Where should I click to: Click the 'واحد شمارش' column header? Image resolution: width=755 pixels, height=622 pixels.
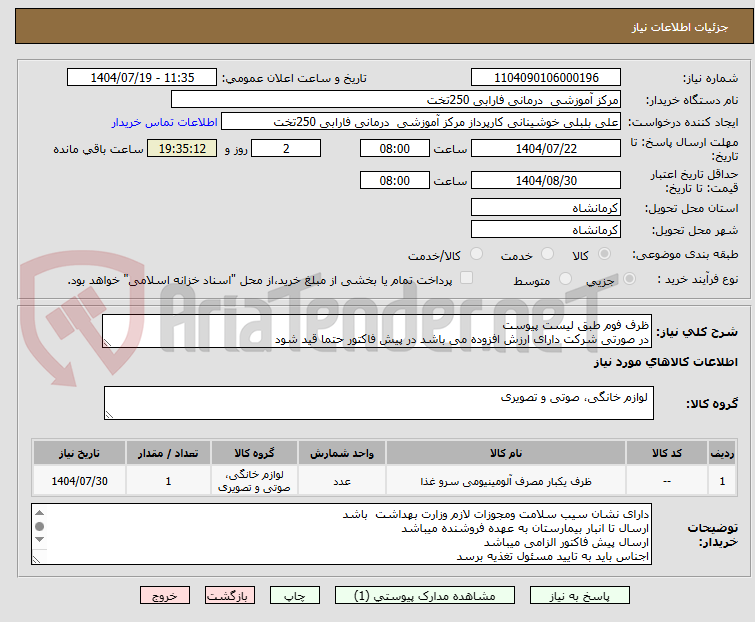point(342,453)
